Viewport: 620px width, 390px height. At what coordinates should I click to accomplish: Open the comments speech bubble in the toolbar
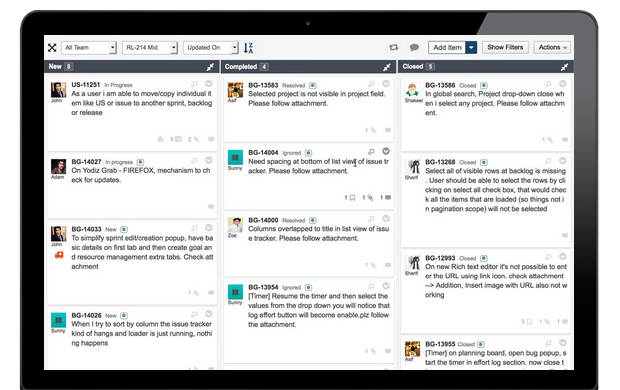click(414, 47)
